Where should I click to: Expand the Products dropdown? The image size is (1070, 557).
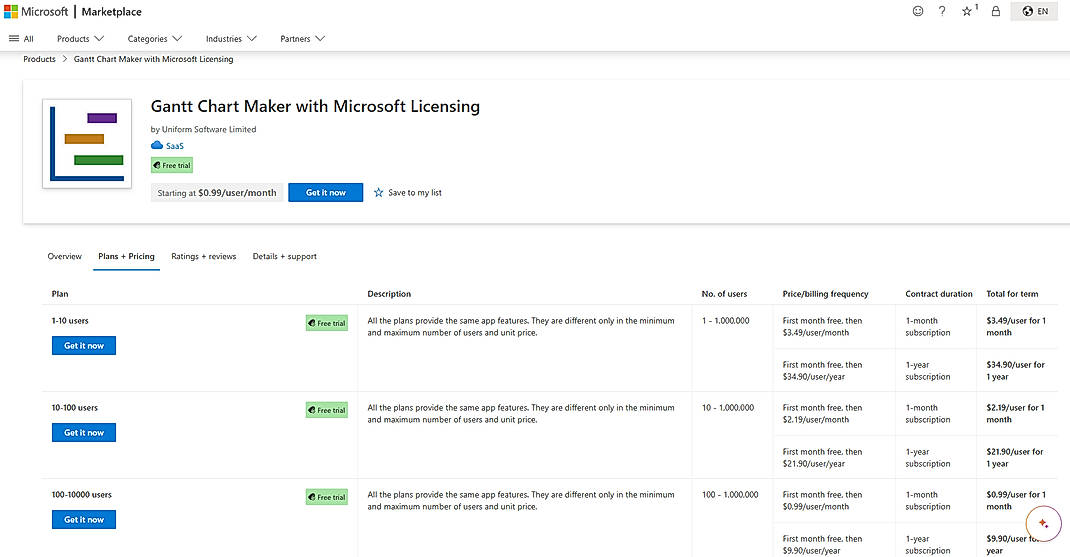click(x=80, y=39)
